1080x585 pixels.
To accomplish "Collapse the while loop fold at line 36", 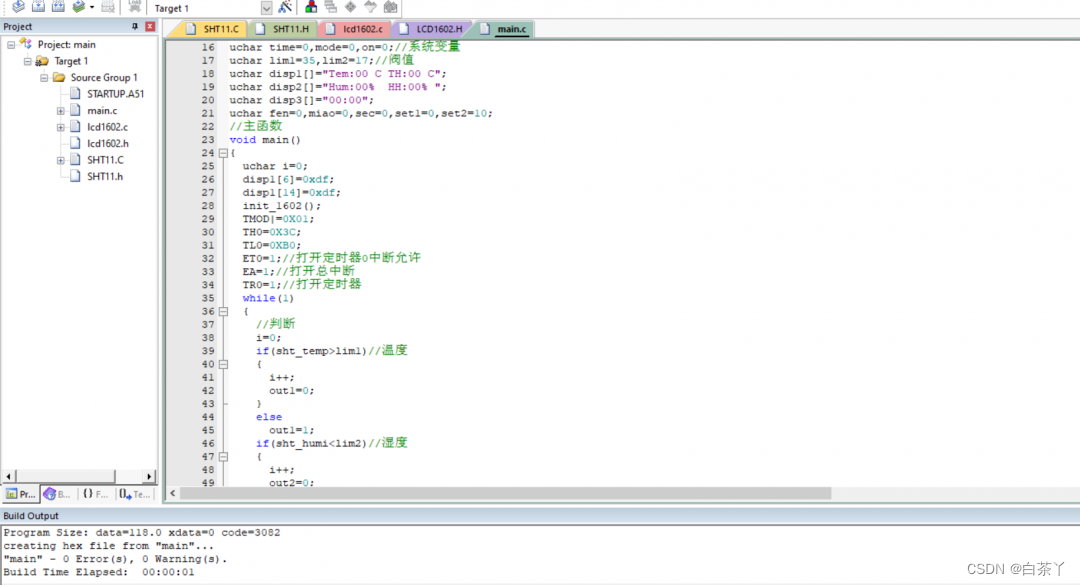I will [223, 311].
